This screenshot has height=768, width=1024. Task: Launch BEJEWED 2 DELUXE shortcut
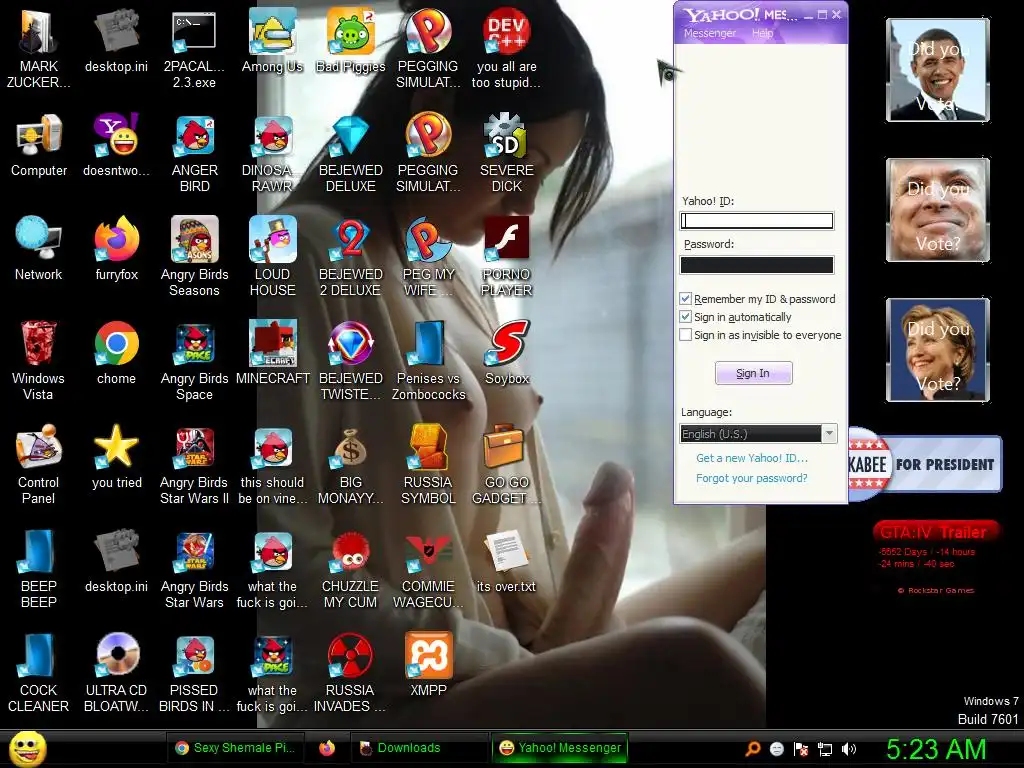point(350,256)
